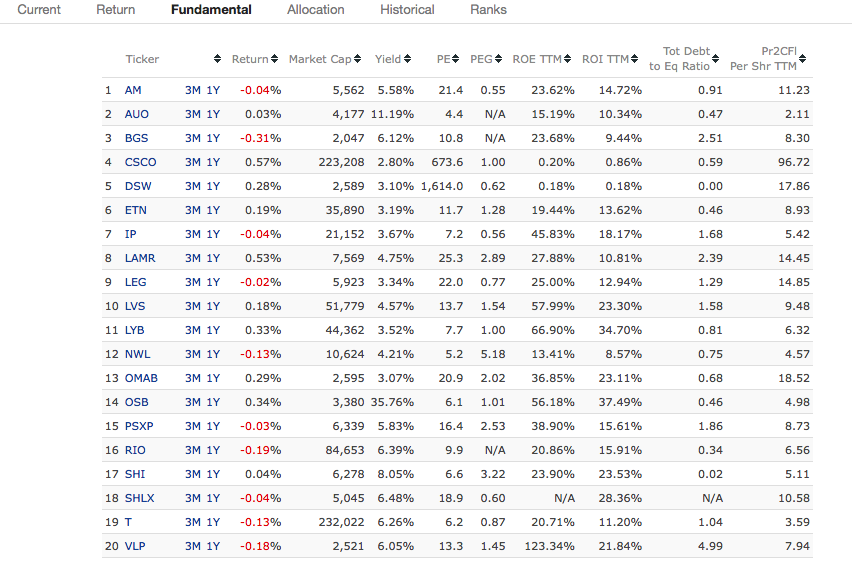The width and height of the screenshot is (852, 579).
Task: Open 1Y chart link for VLP
Action: tap(213, 546)
